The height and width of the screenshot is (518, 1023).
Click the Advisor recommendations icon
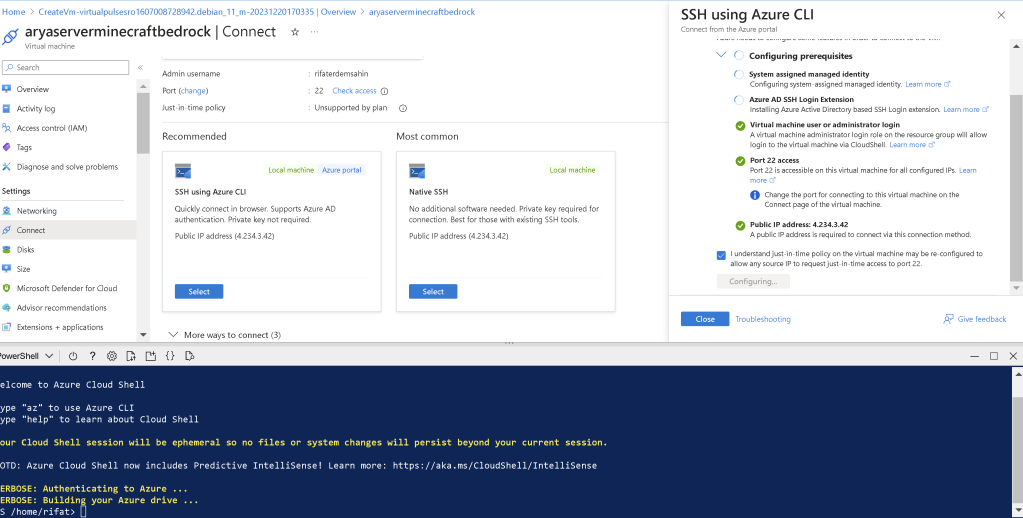(x=7, y=307)
